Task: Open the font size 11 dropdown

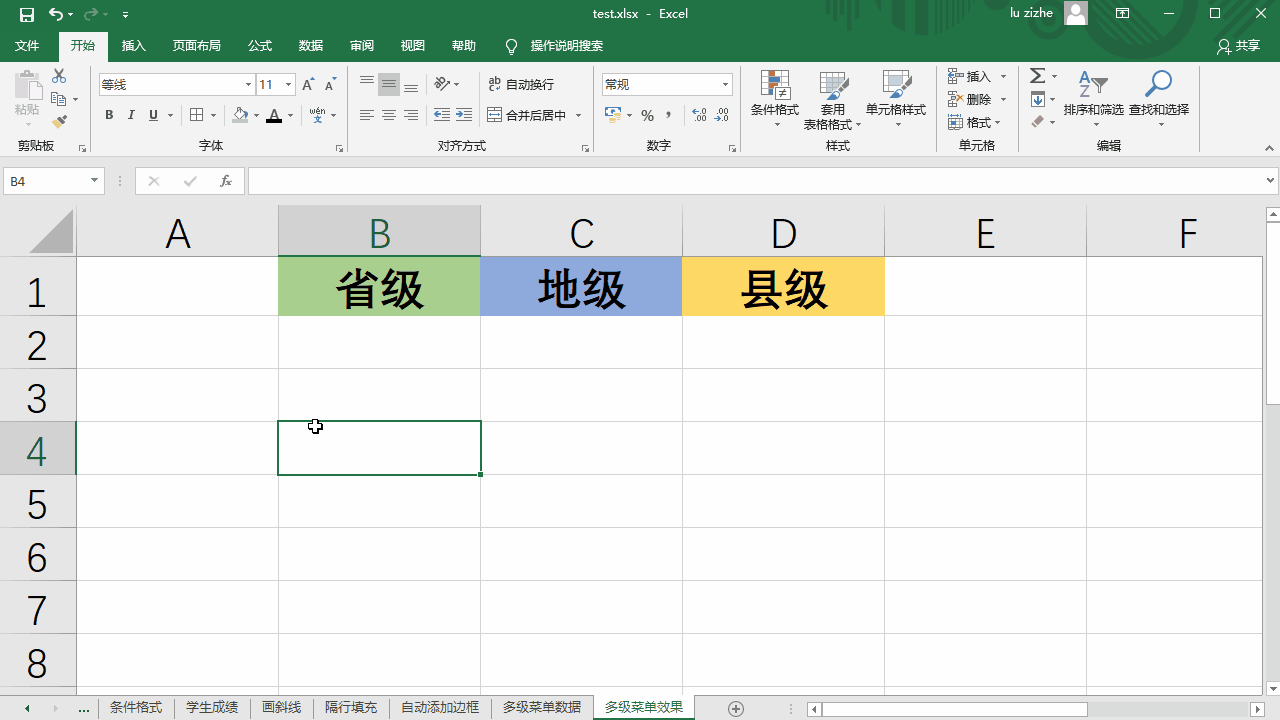Action: pyautogui.click(x=289, y=85)
